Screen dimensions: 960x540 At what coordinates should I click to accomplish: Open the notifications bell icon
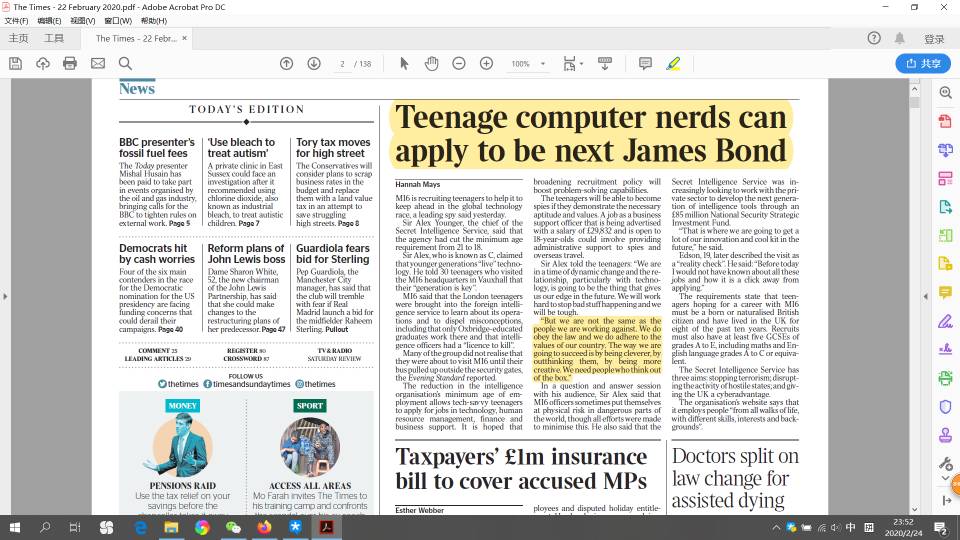[x=899, y=38]
